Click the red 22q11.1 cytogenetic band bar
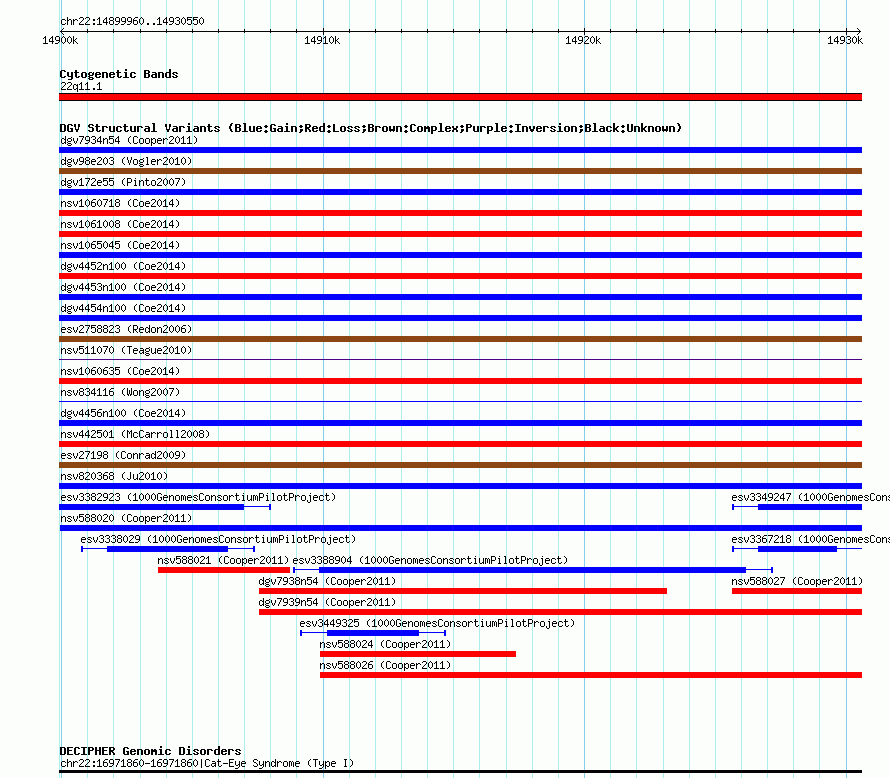This screenshot has width=890, height=778. click(x=460, y=97)
